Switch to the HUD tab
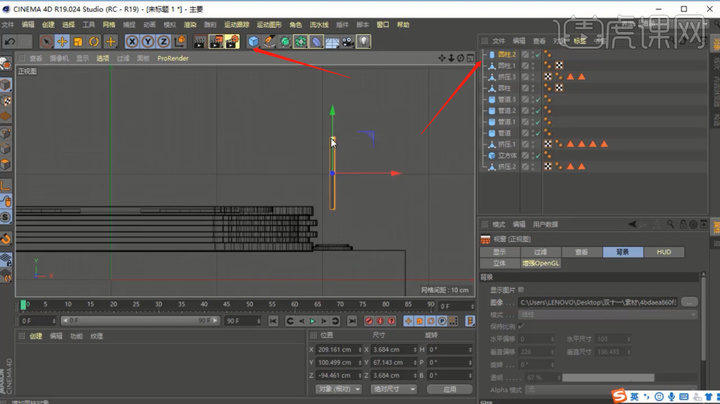Viewport: 720px width, 404px height. coord(664,252)
